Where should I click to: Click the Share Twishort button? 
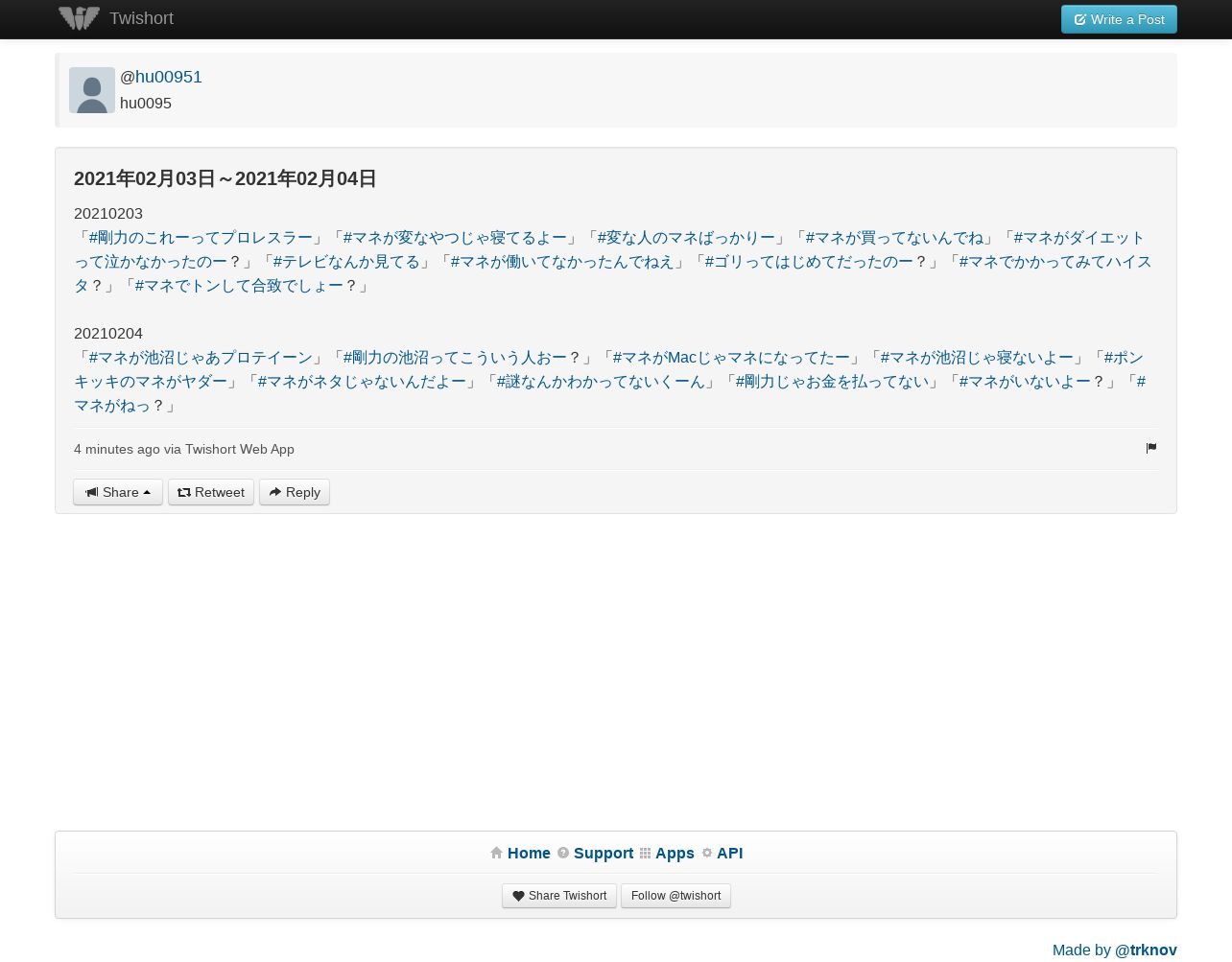(x=559, y=896)
